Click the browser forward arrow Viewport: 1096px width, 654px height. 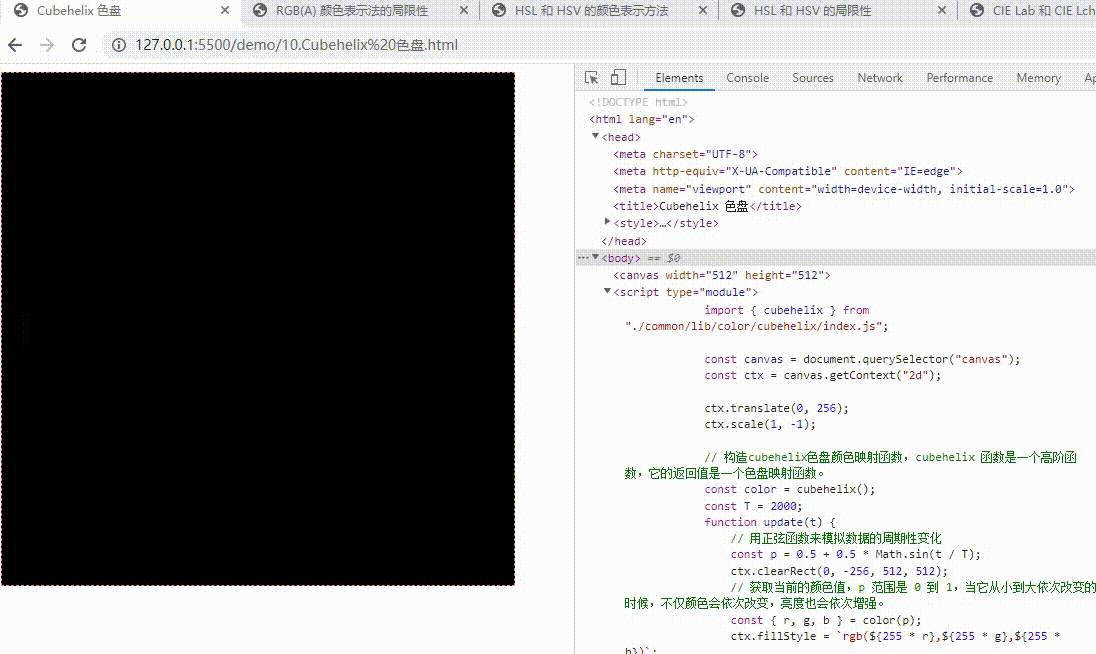click(x=47, y=45)
